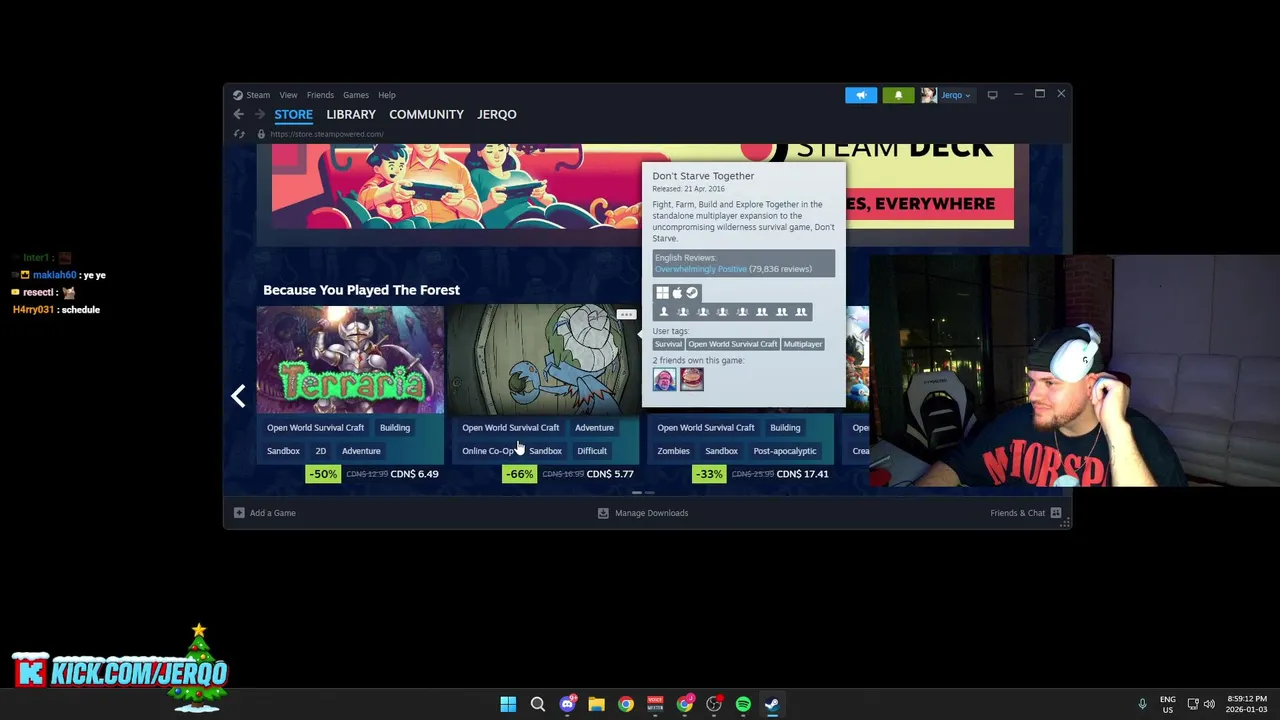The image size is (1280, 720).
Task: Open the Help menu
Action: [x=387, y=95]
